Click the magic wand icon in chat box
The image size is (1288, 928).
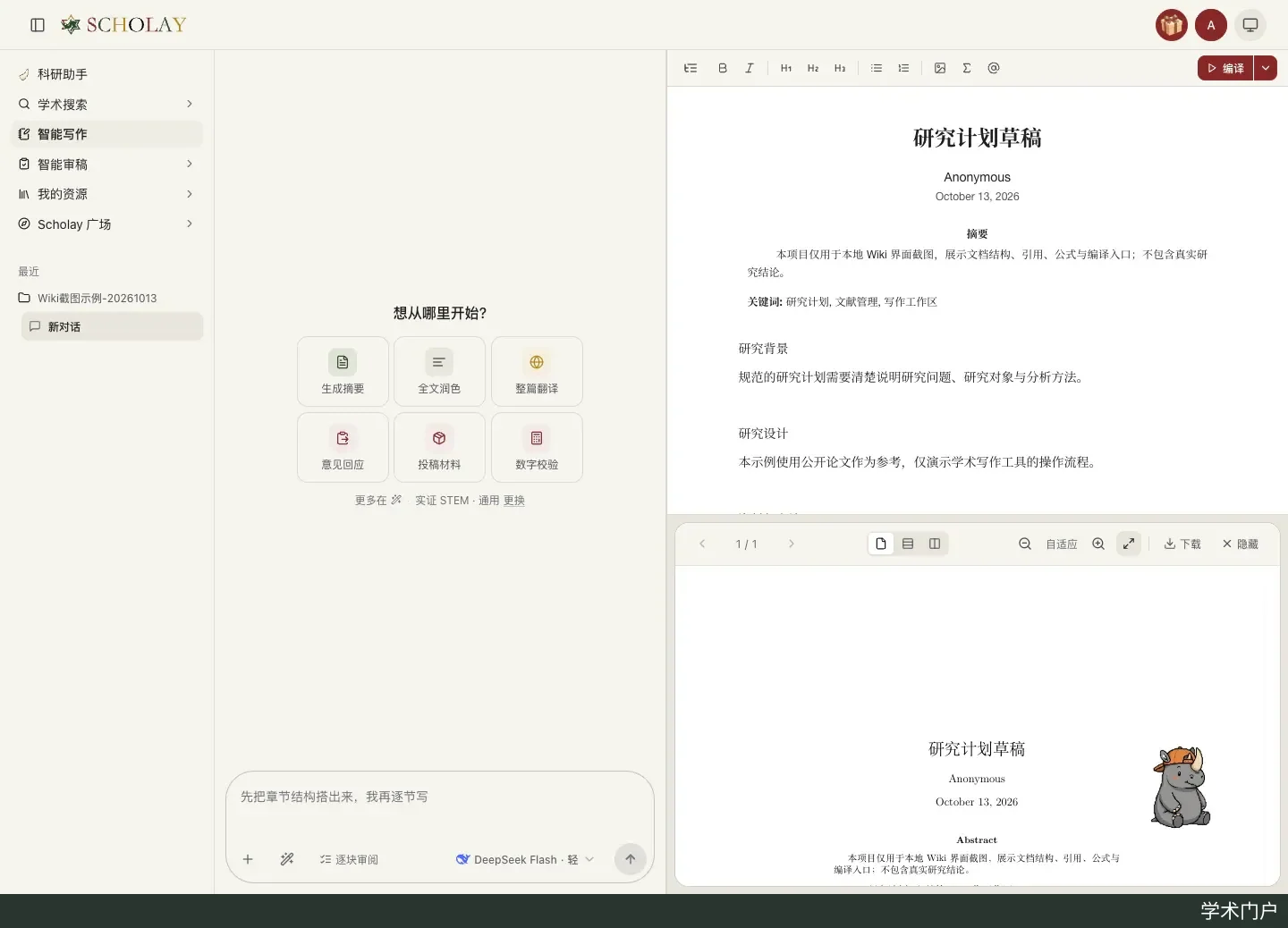pyautogui.click(x=287, y=859)
